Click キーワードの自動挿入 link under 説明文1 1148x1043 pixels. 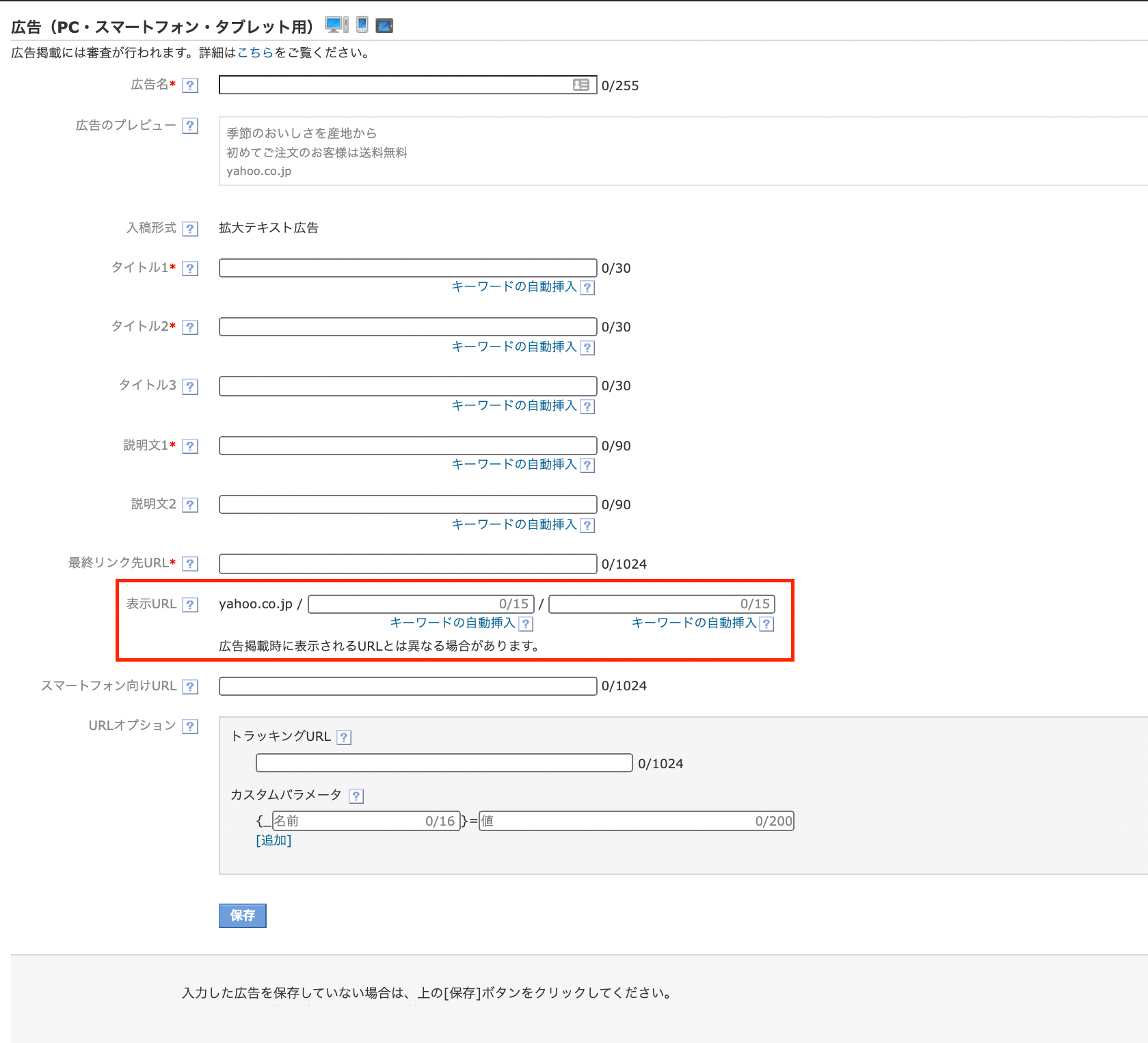point(514,464)
